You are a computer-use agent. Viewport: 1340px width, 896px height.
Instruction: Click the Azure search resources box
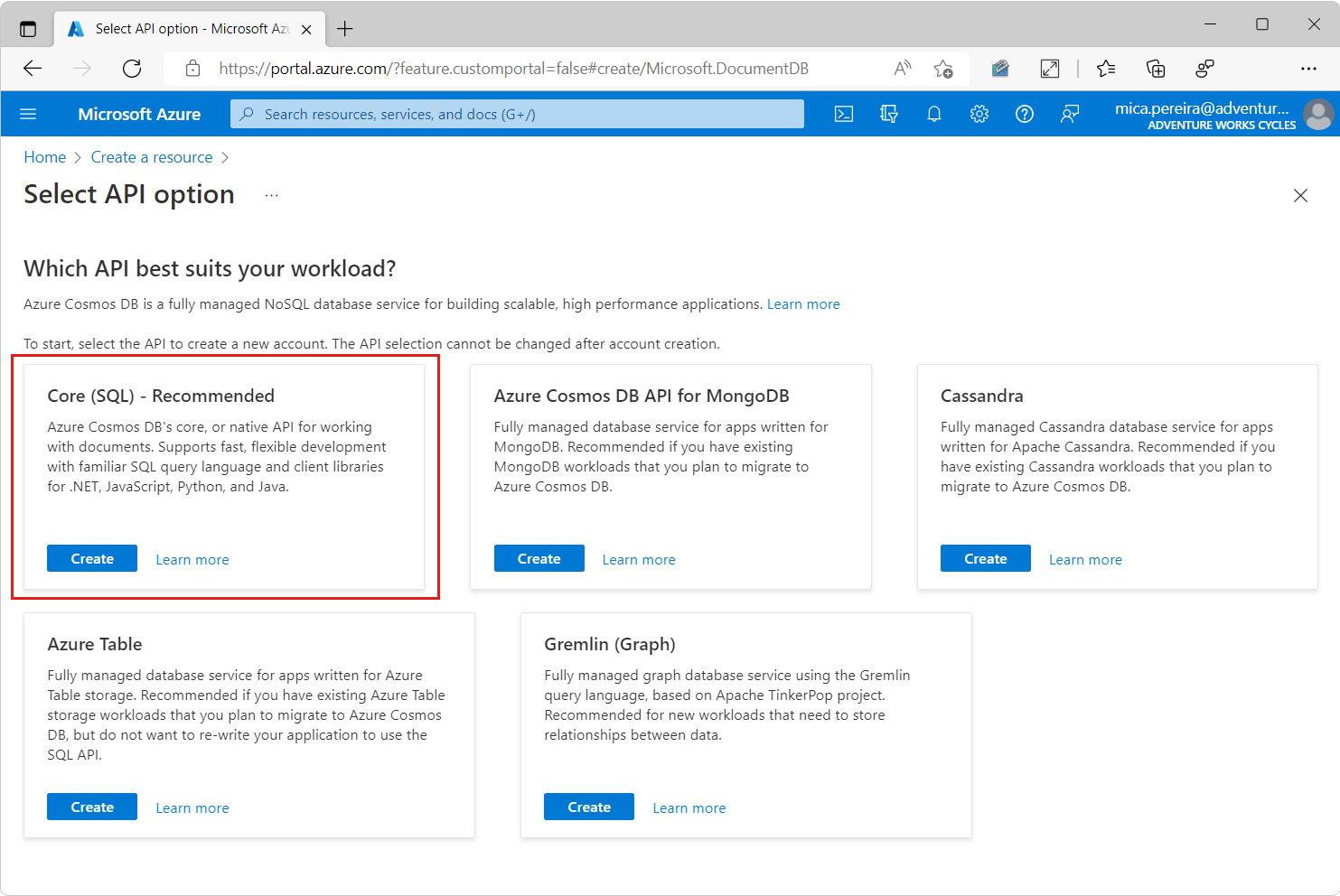pyautogui.click(x=517, y=114)
